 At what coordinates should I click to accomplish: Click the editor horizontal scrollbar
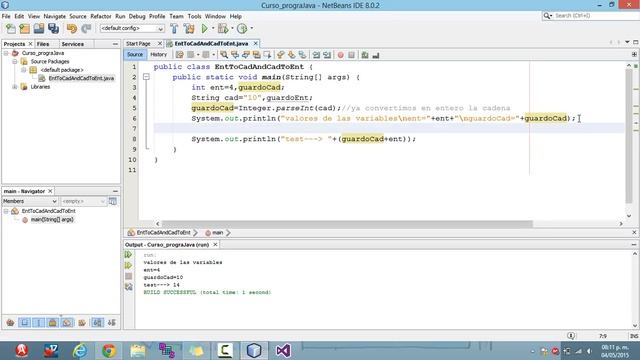coord(347,224)
